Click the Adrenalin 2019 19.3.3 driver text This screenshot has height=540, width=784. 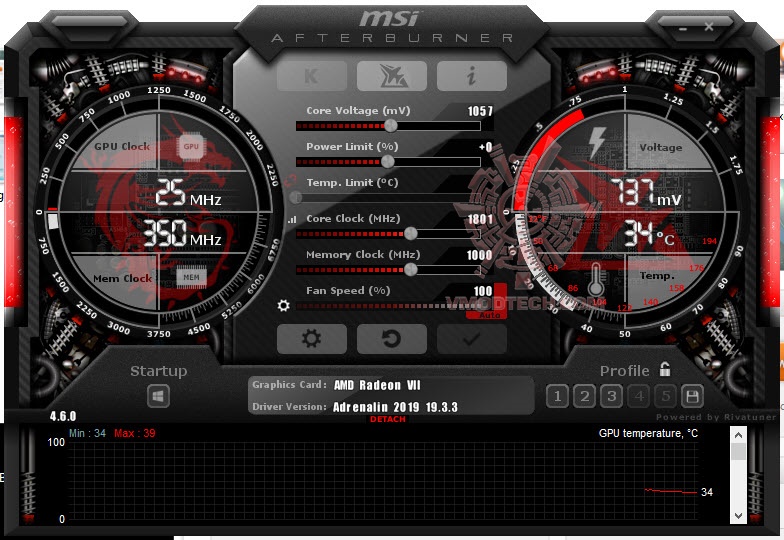pyautogui.click(x=395, y=407)
